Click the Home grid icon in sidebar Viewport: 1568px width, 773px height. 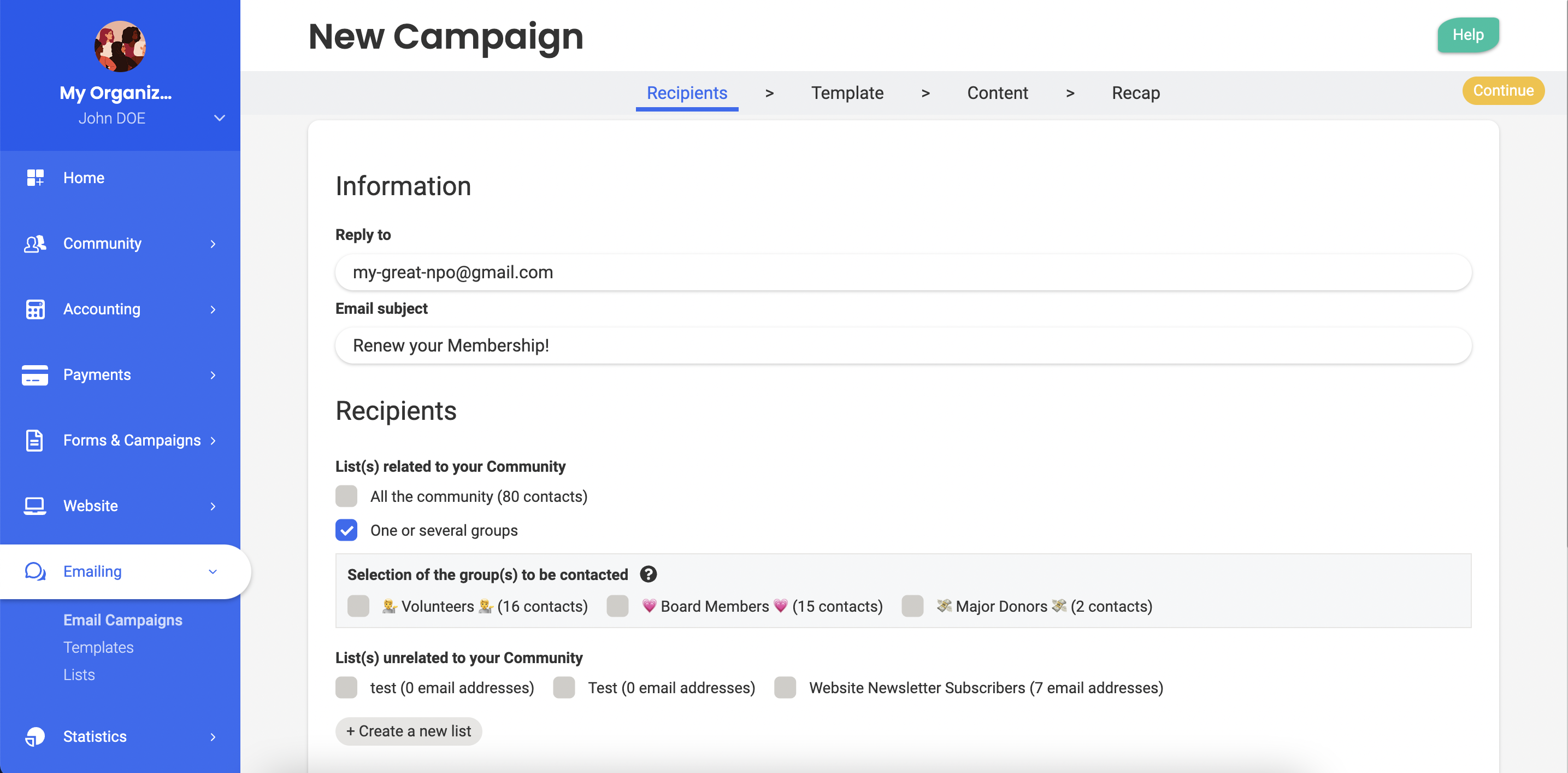[x=35, y=178]
